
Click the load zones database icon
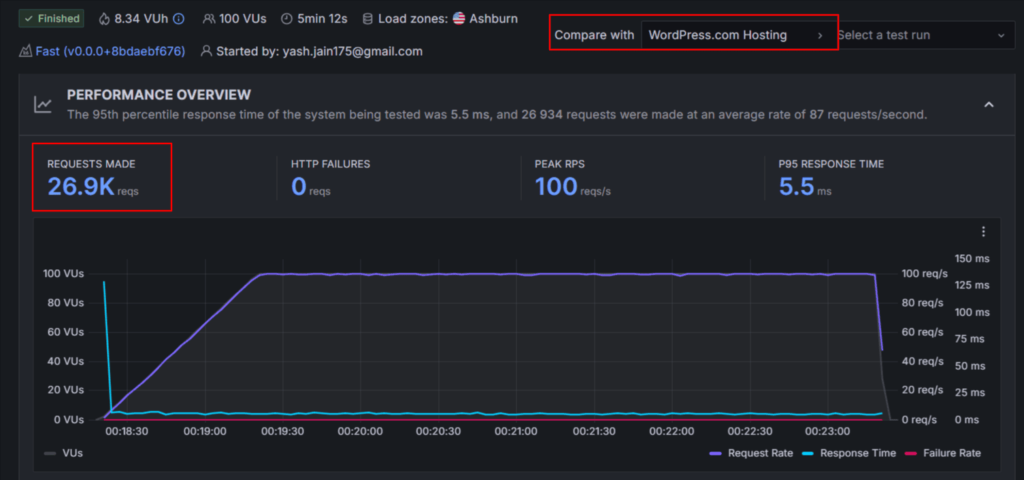(368, 19)
